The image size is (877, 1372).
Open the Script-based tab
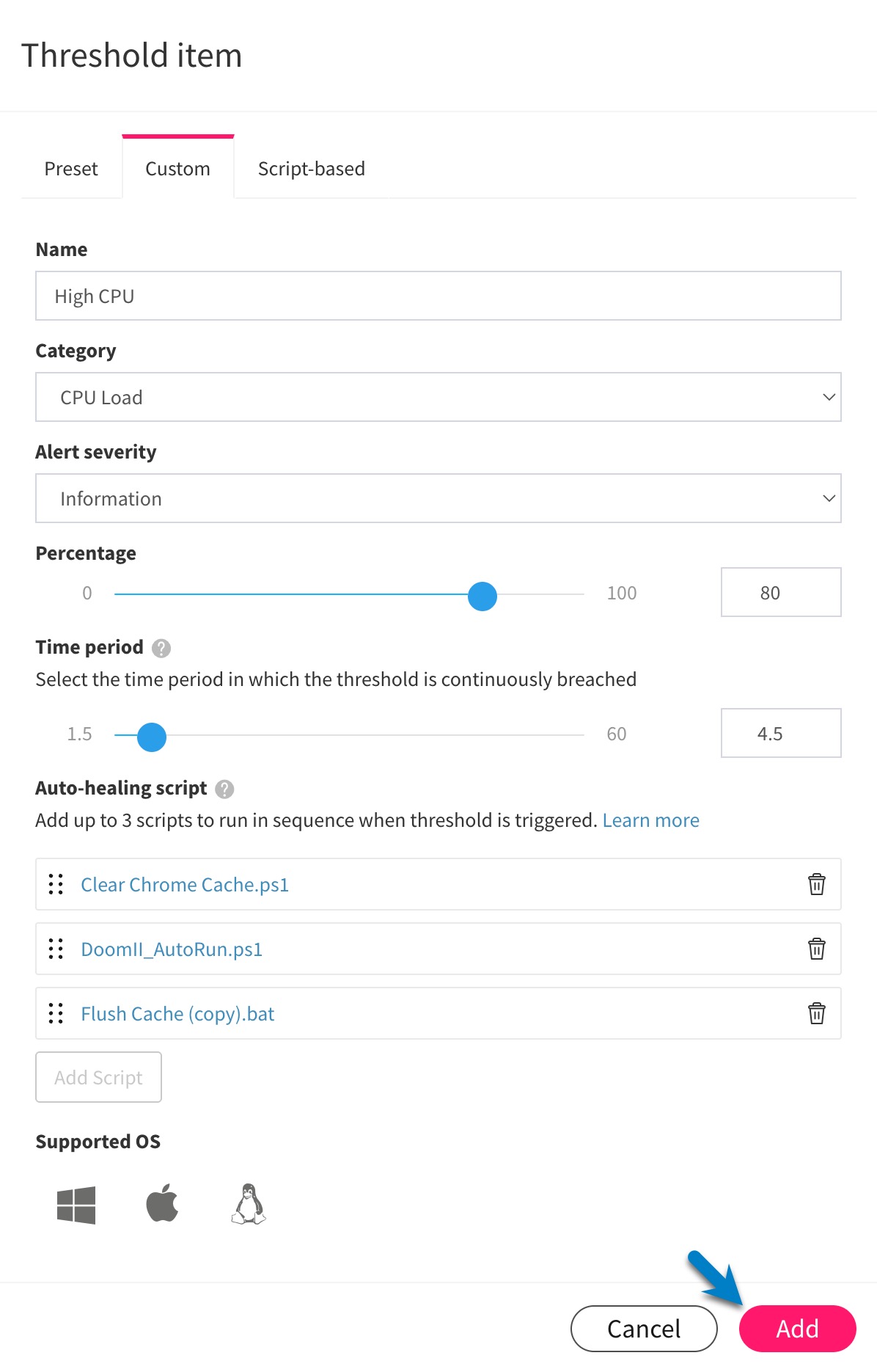coord(310,169)
